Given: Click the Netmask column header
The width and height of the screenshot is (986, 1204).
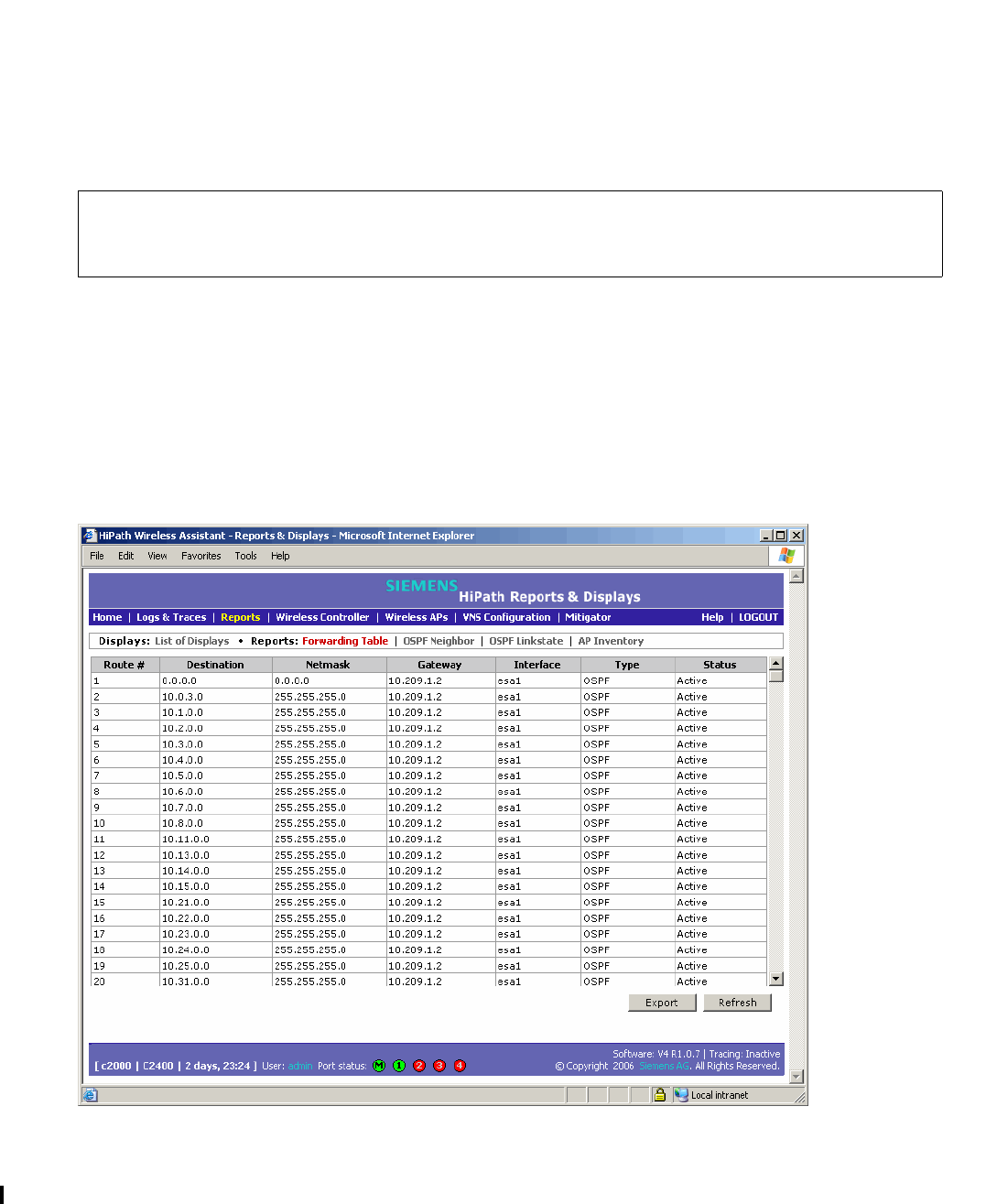Looking at the screenshot, I should 329,665.
